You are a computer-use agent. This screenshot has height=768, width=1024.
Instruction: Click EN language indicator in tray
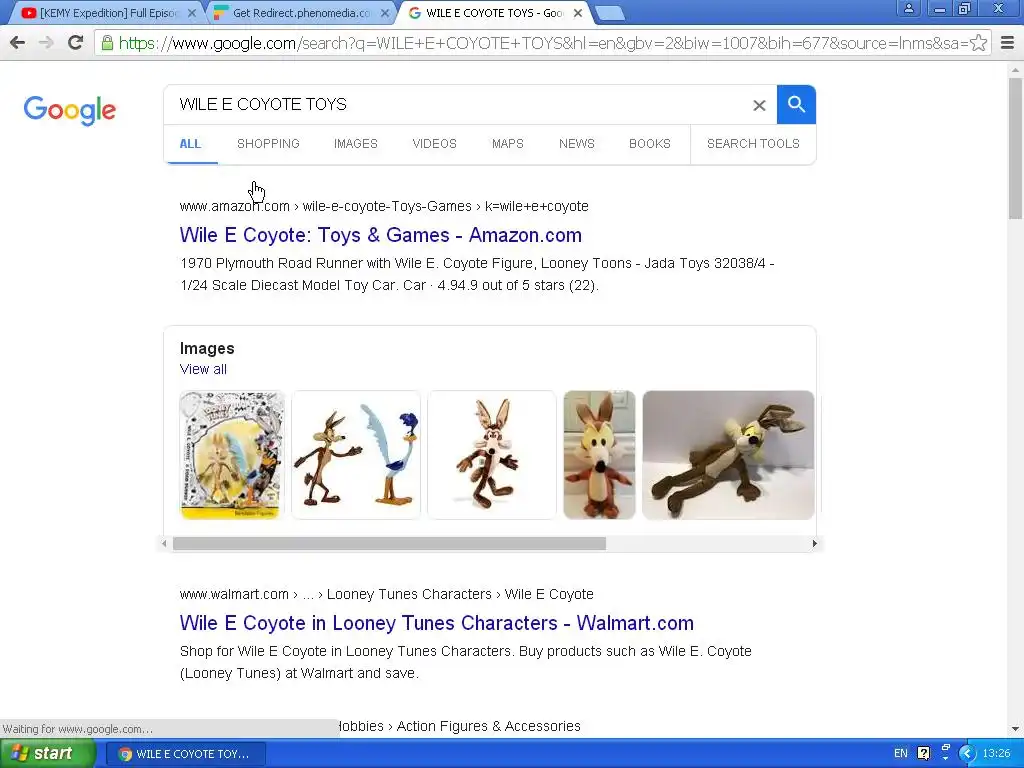coord(901,754)
